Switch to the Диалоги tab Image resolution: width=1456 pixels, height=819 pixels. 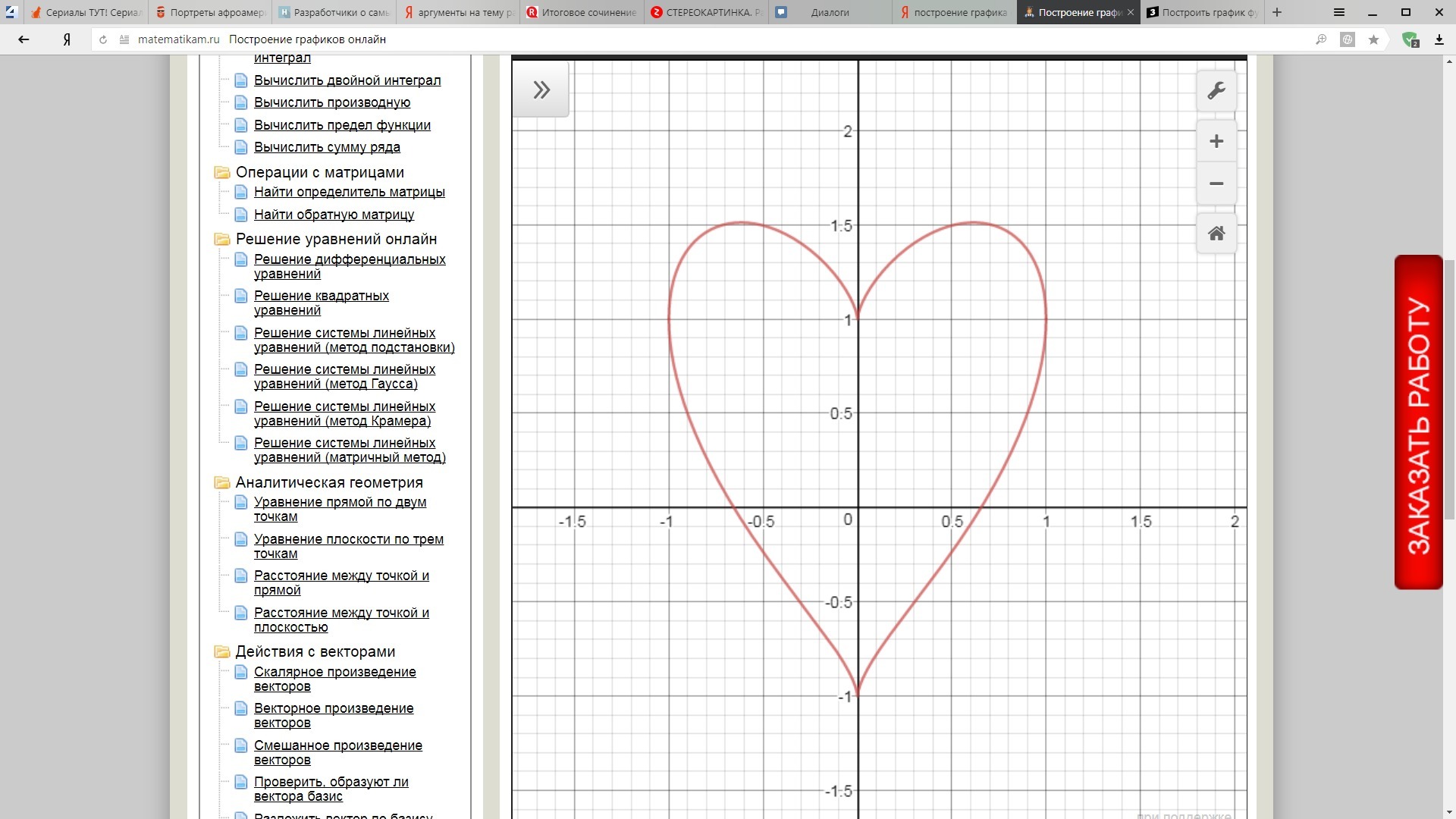[830, 12]
